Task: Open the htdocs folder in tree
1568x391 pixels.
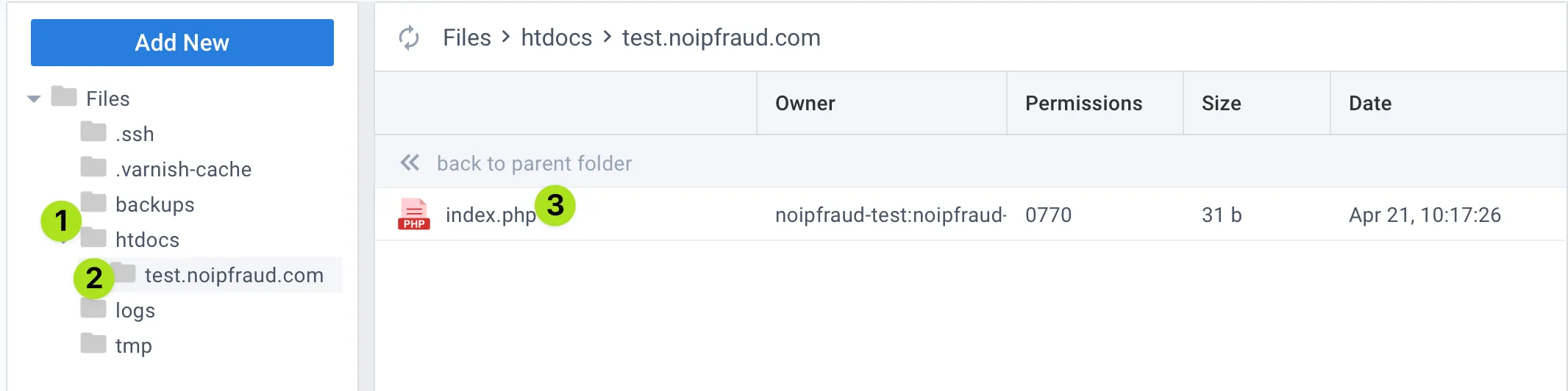Action: point(147,240)
